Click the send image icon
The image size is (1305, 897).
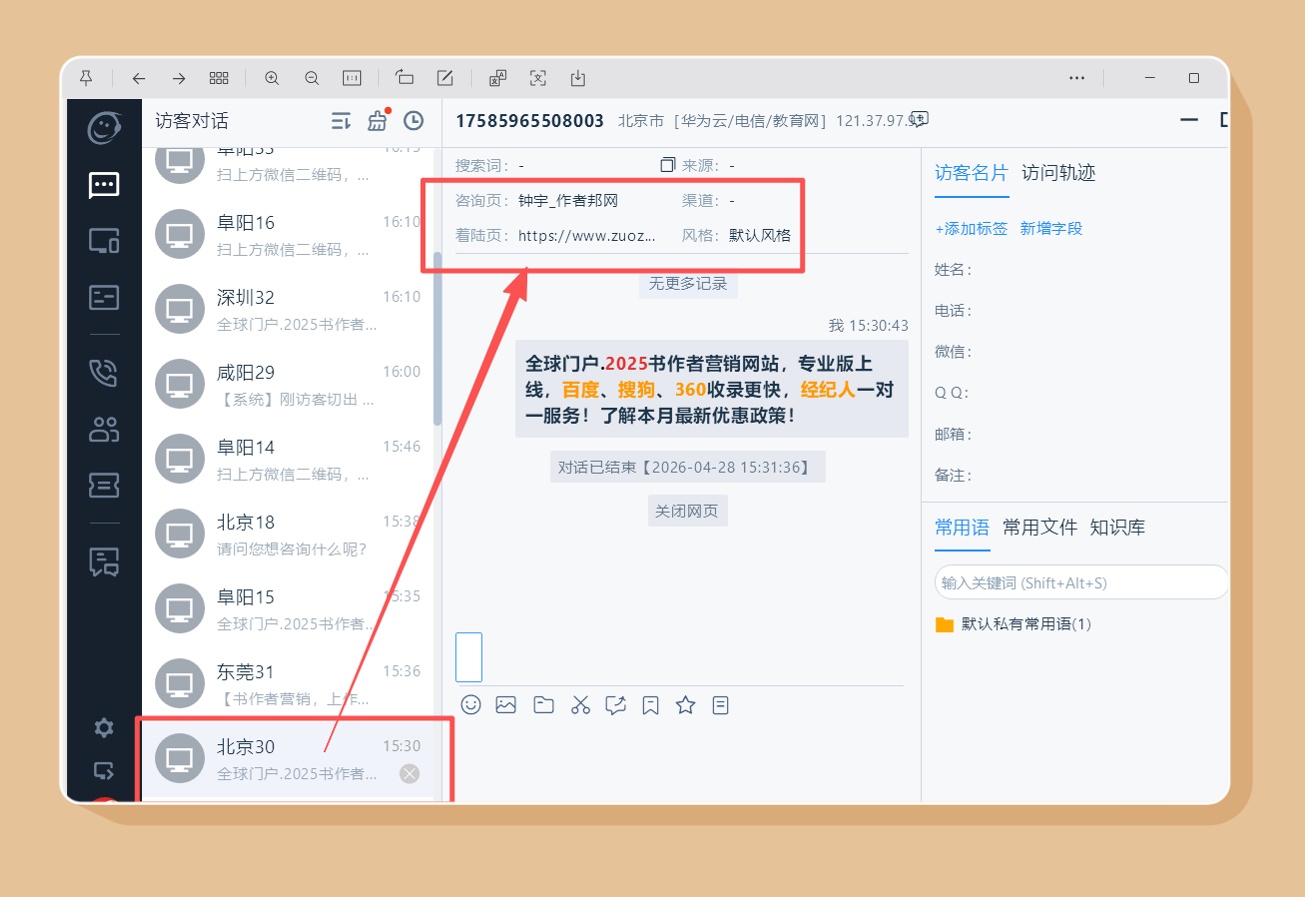point(506,705)
